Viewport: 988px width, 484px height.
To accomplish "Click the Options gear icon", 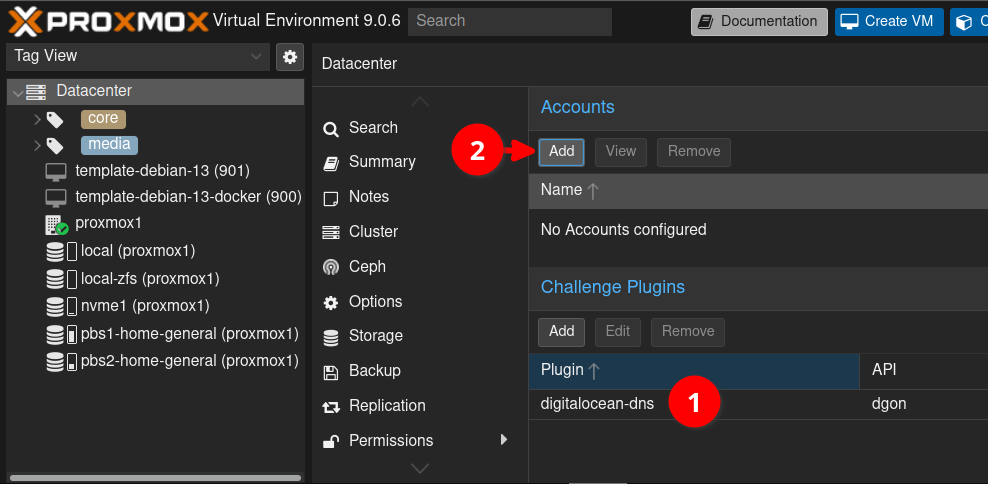I will (331, 302).
